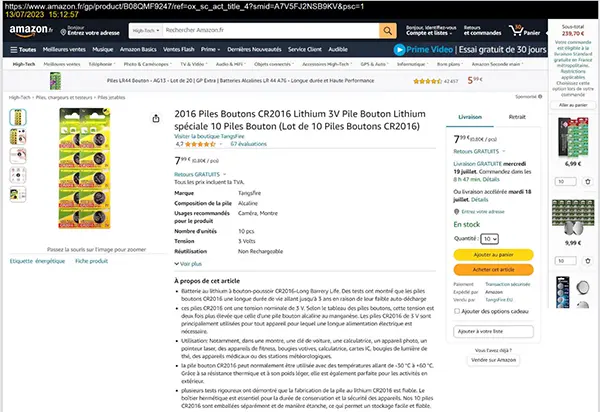Click the Amazon.fr logo
Screen dimensions: 600x412
click(x=31, y=31)
